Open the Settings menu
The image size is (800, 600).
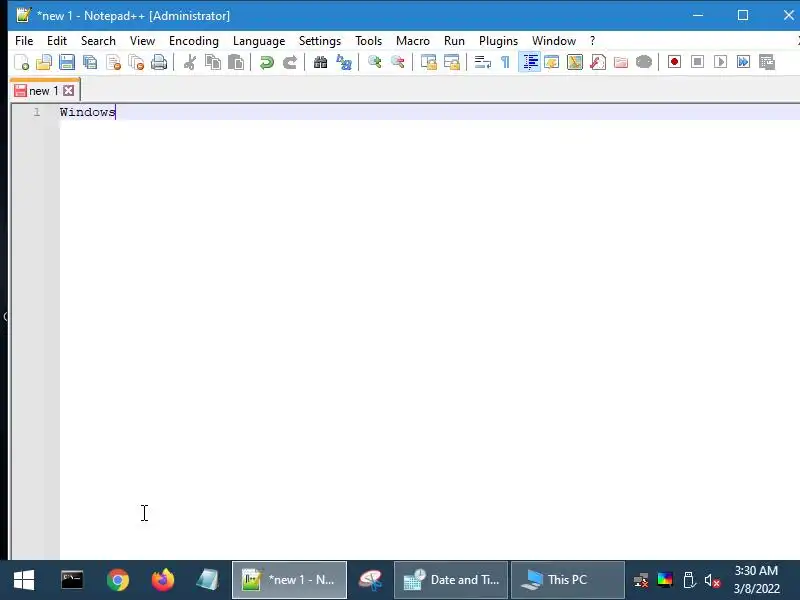point(320,41)
